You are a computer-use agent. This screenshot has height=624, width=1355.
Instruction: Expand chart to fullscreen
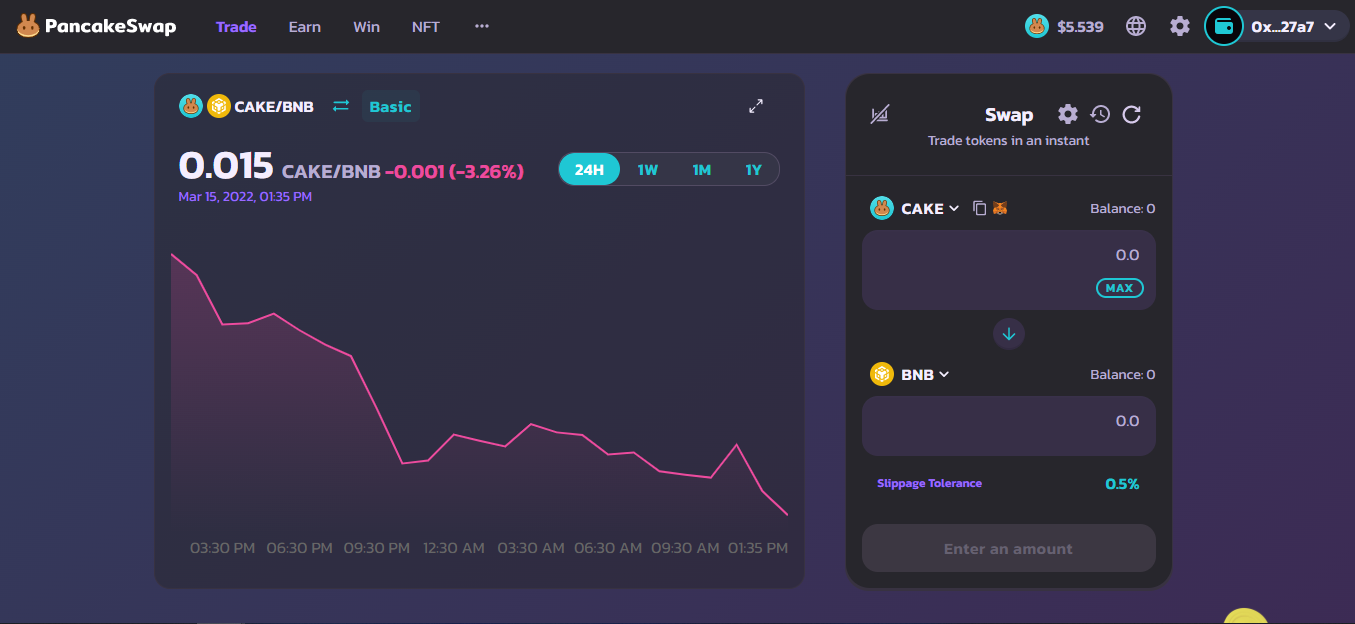756,106
